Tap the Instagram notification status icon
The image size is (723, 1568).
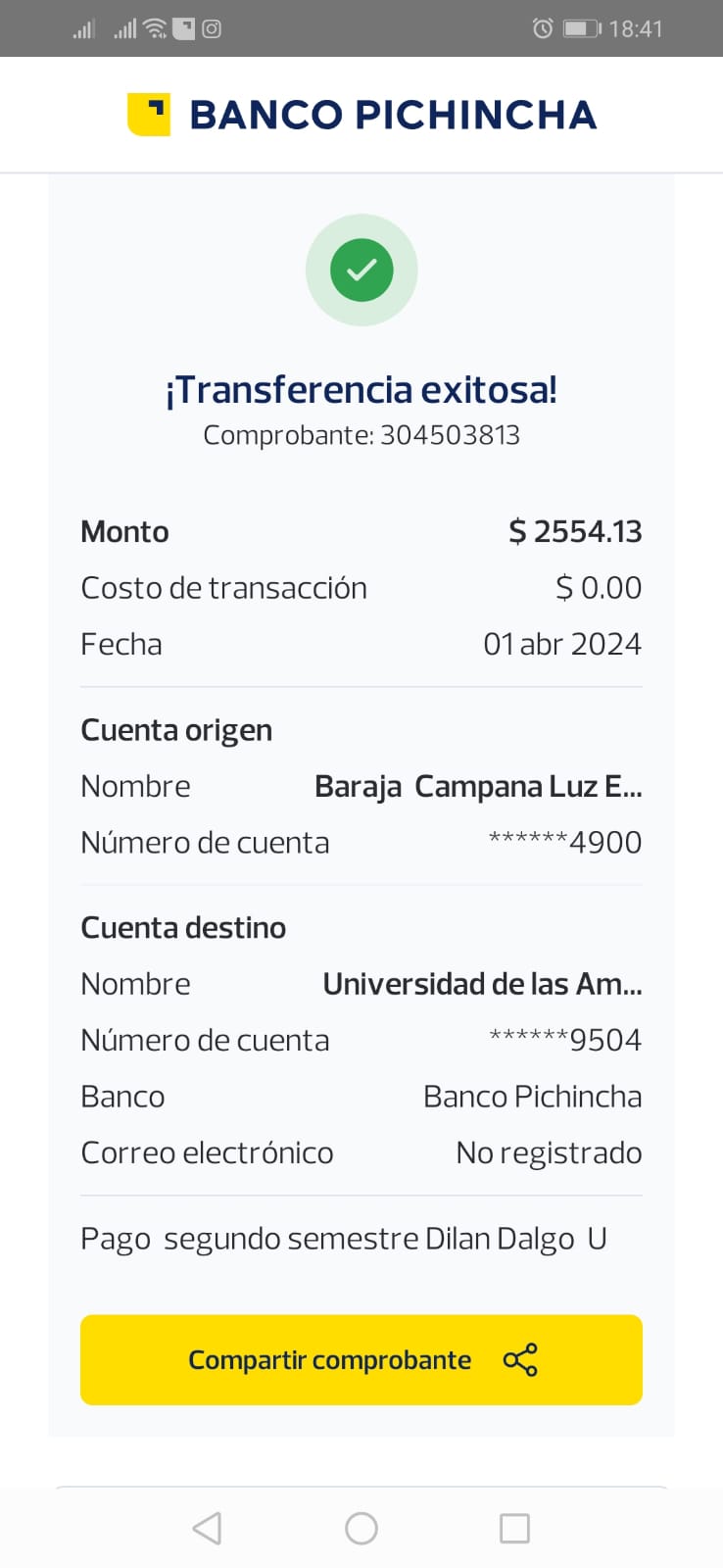point(212,28)
